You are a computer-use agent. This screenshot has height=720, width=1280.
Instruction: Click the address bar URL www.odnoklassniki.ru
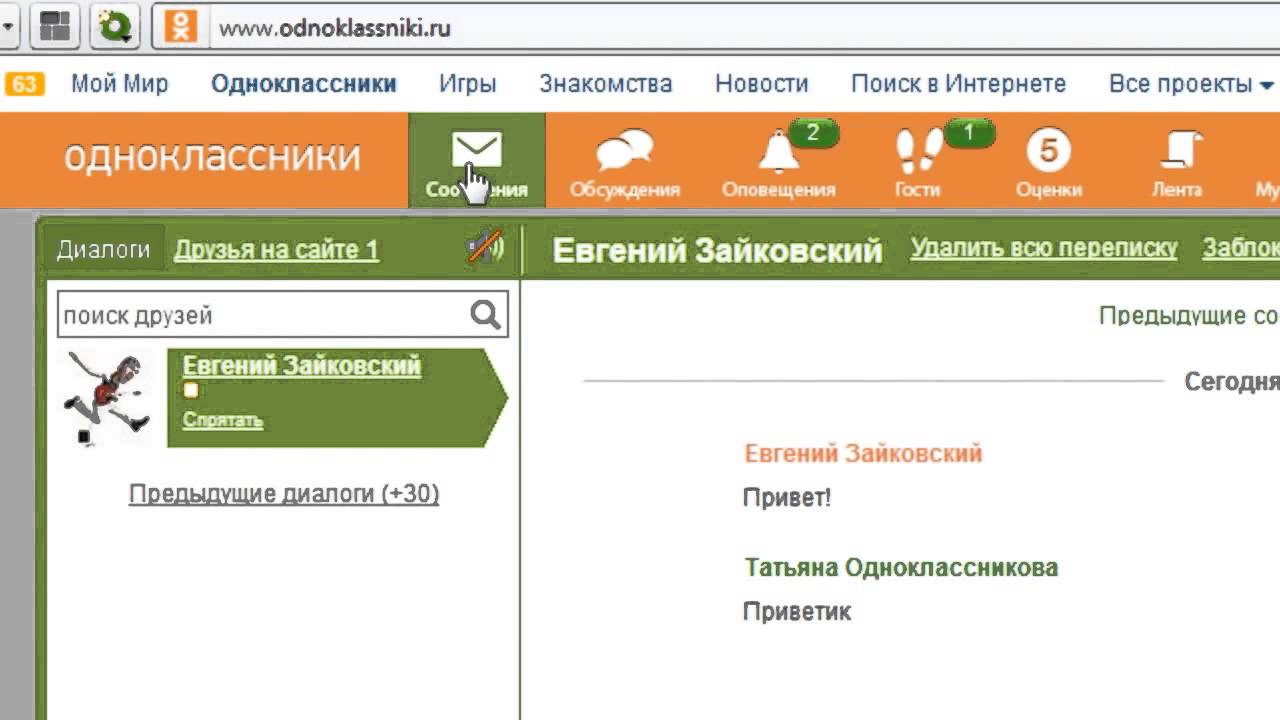pyautogui.click(x=335, y=28)
